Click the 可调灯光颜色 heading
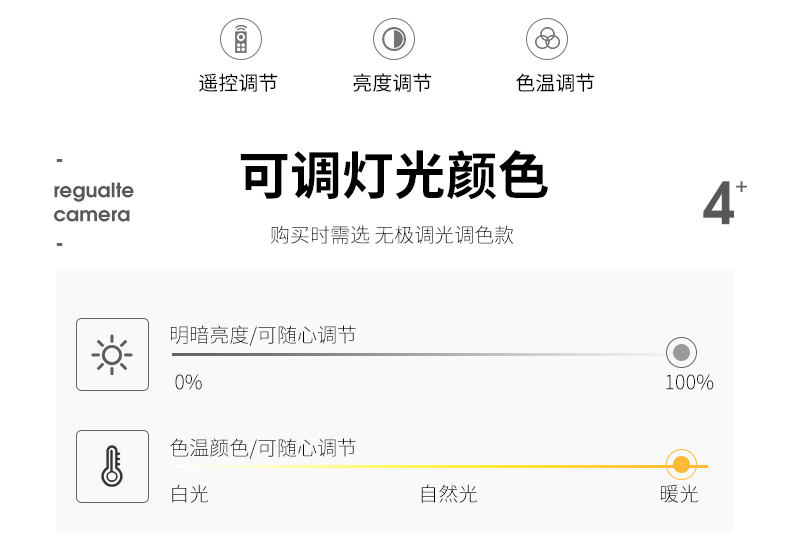This screenshot has width=790, height=552. pos(395,177)
